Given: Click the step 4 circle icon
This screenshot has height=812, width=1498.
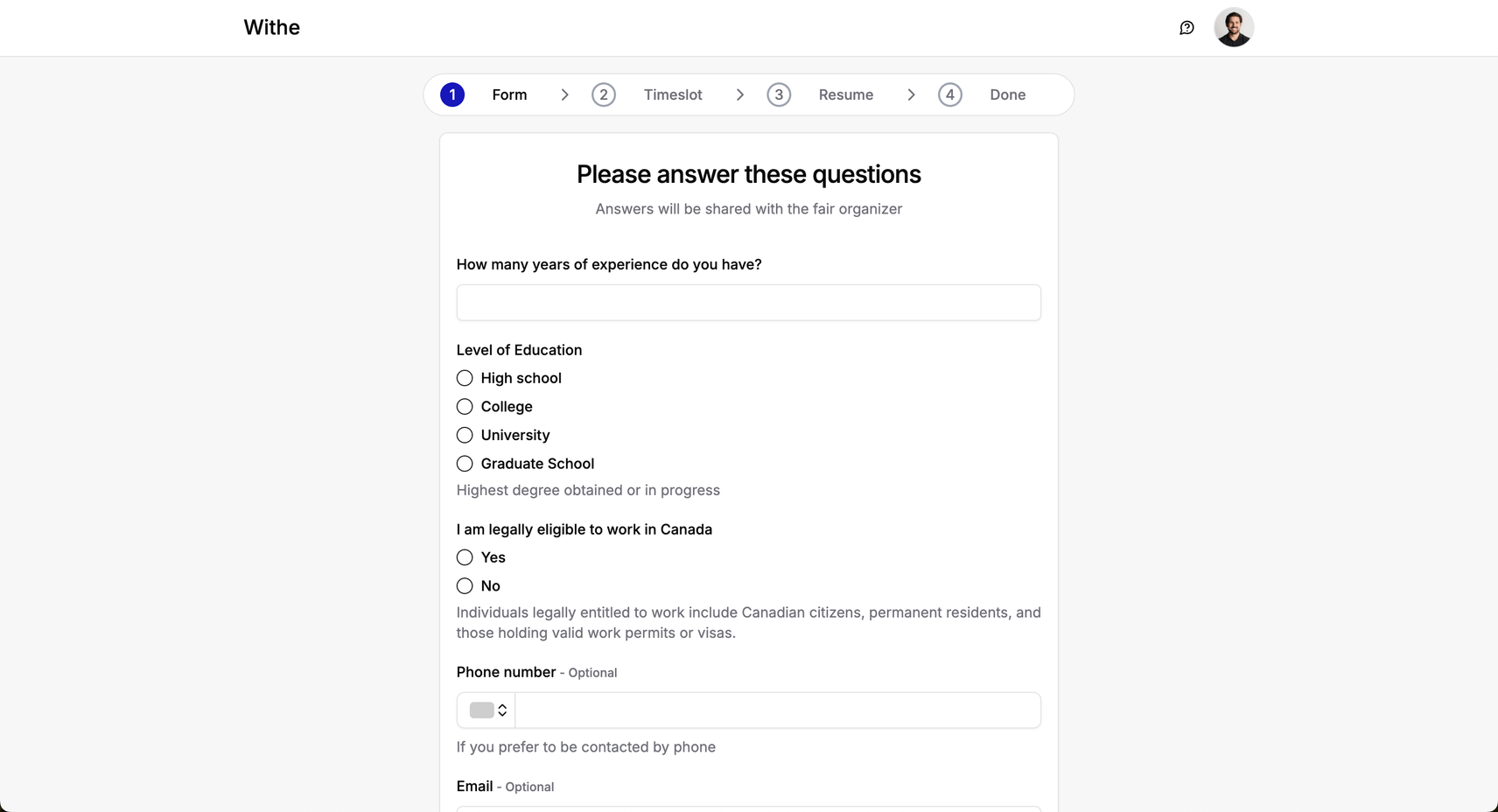Looking at the screenshot, I should click(x=950, y=94).
